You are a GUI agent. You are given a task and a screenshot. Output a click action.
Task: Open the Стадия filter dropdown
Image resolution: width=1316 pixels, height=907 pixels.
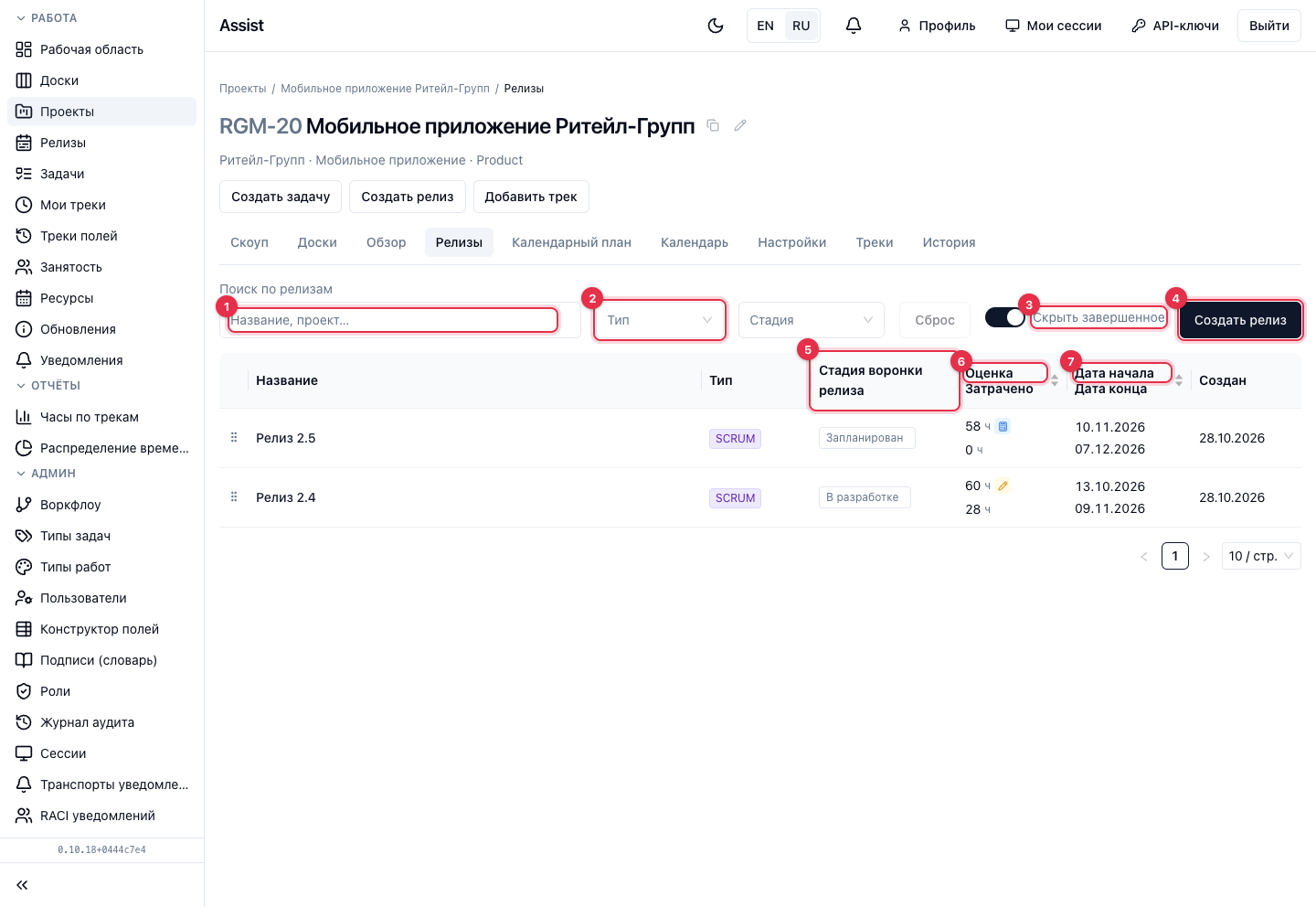[812, 320]
